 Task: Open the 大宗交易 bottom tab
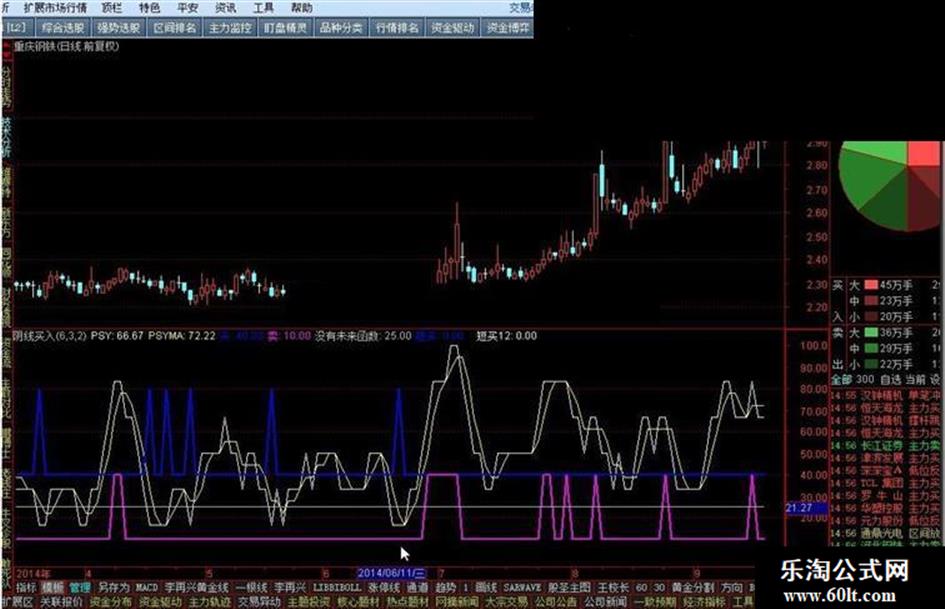click(x=506, y=602)
